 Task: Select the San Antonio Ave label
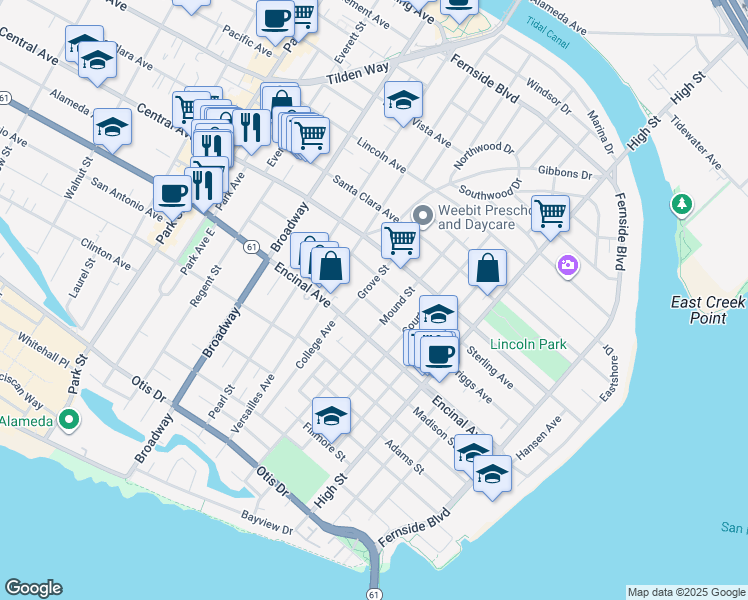[x=127, y=199]
